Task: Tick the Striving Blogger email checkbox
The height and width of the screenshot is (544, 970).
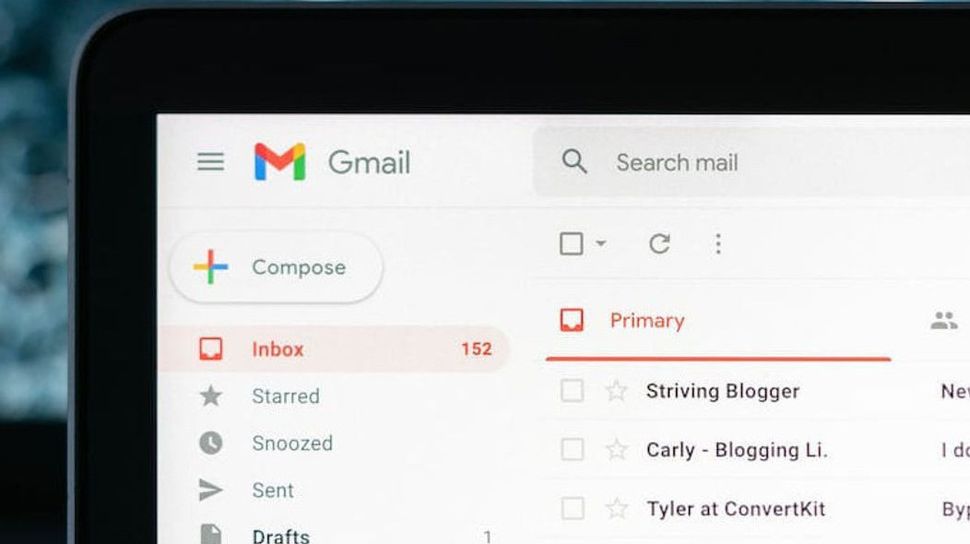Action: coord(572,391)
